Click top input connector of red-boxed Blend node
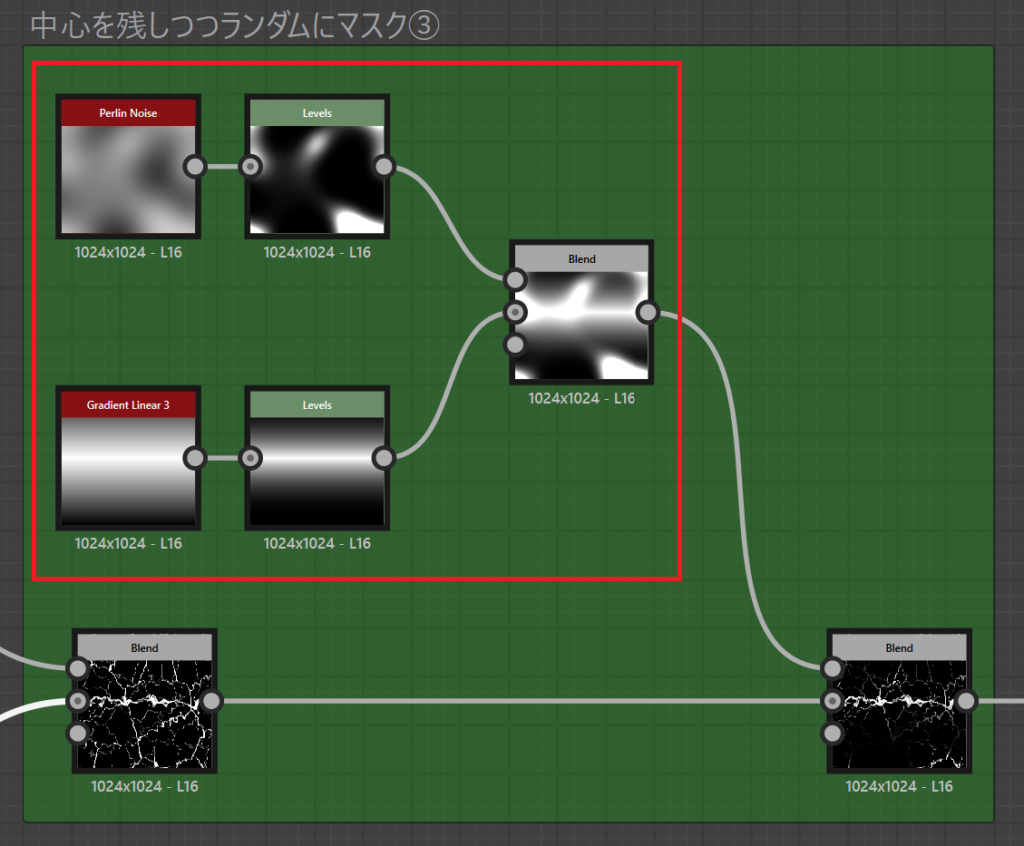Image resolution: width=1024 pixels, height=846 pixels. click(515, 280)
